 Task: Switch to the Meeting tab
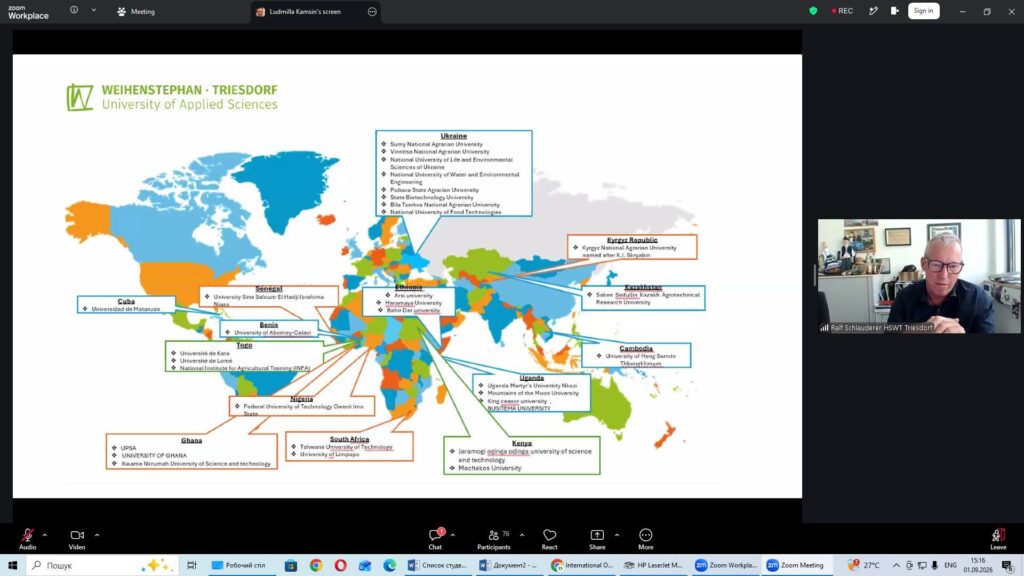pyautogui.click(x=136, y=12)
